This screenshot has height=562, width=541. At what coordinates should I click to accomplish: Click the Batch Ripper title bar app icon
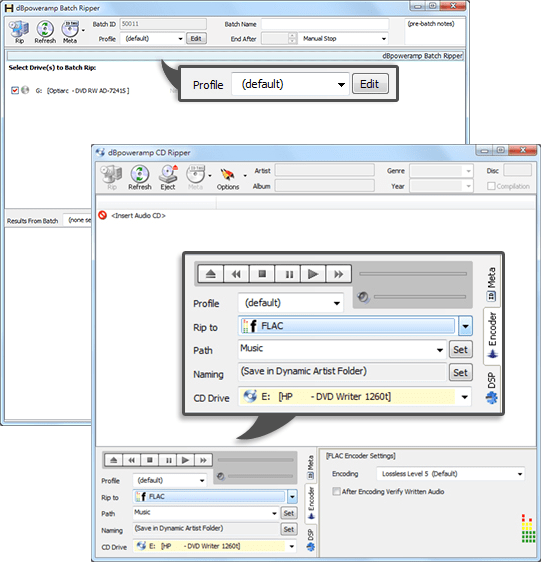tap(9, 8)
